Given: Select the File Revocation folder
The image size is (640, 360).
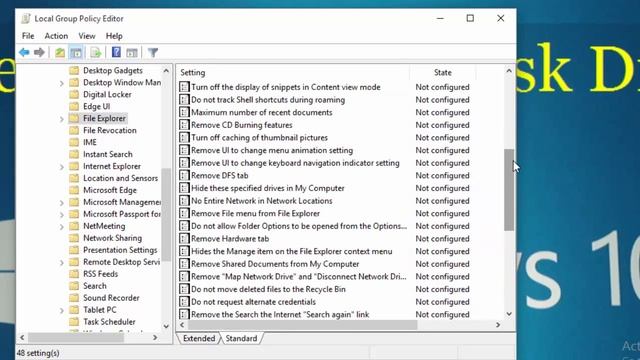Looking at the screenshot, I should [109, 131].
